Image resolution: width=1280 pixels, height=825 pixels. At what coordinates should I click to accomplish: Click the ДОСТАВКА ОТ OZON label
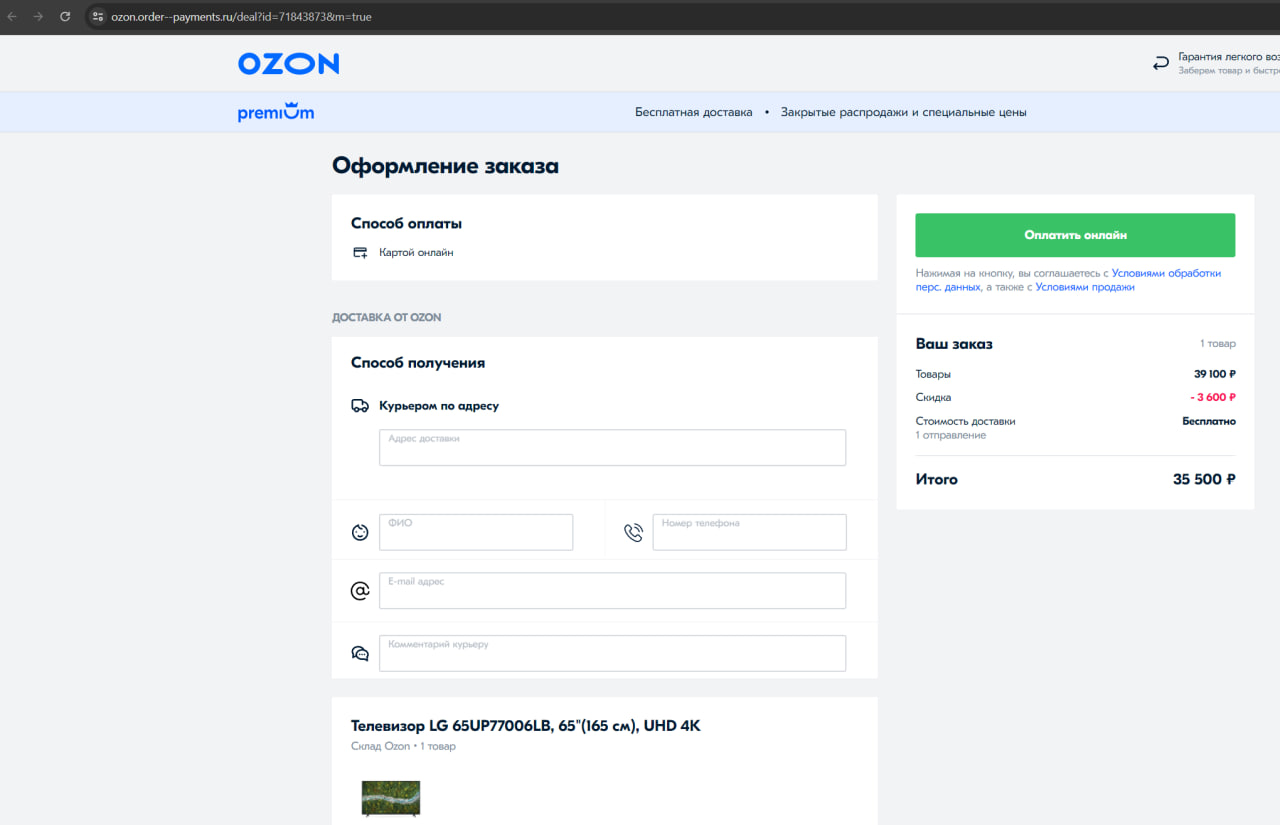387,318
